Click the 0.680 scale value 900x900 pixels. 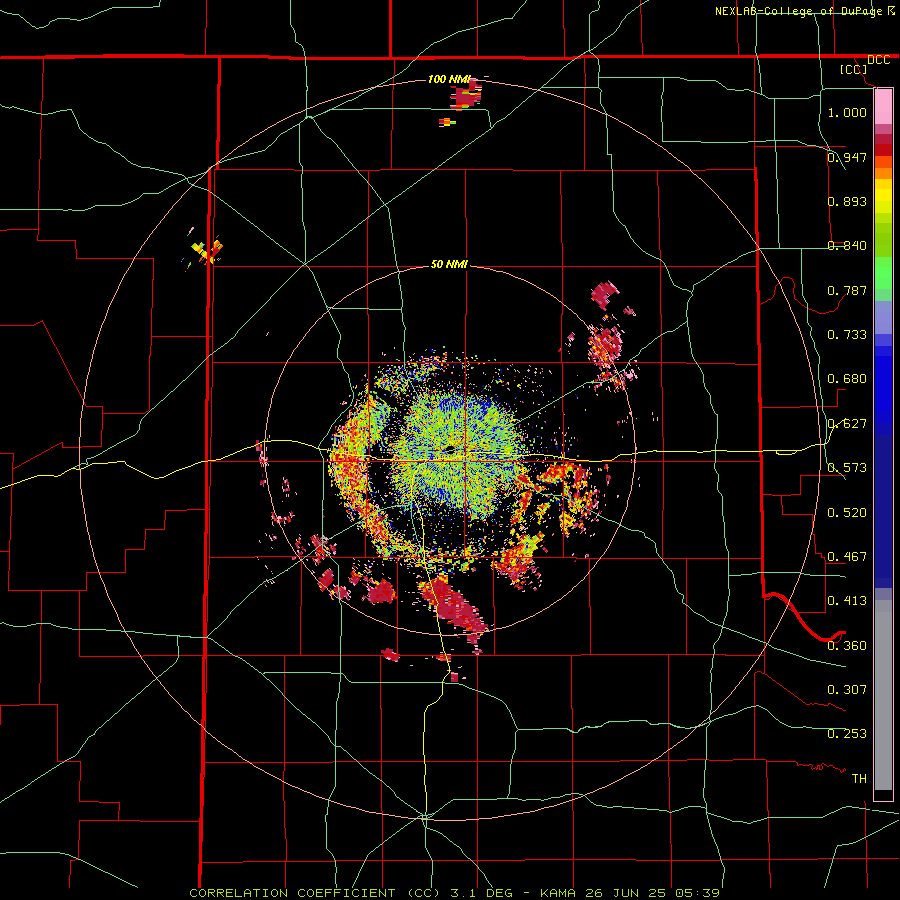click(847, 379)
